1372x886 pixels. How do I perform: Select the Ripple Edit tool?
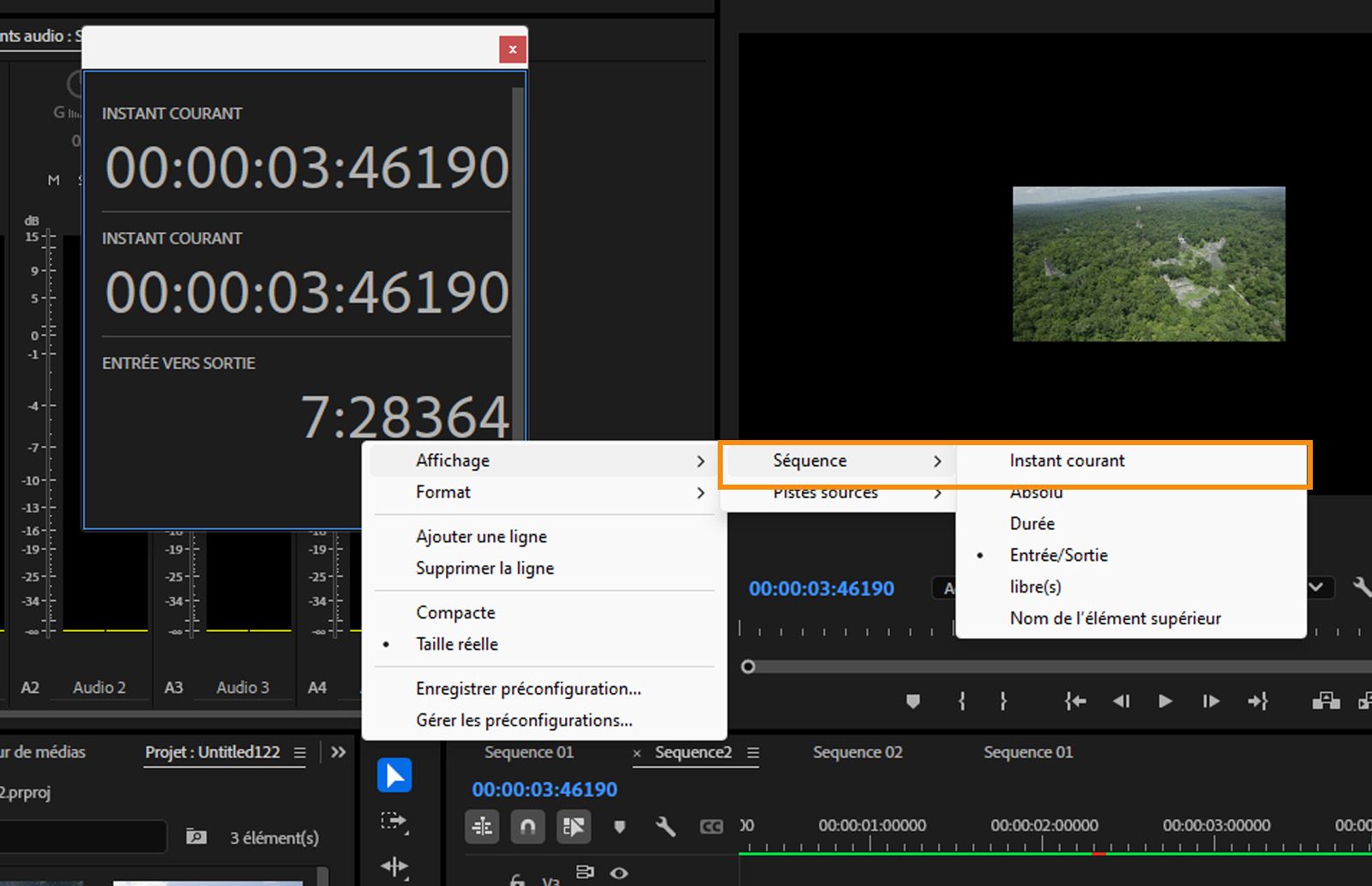pyautogui.click(x=394, y=866)
